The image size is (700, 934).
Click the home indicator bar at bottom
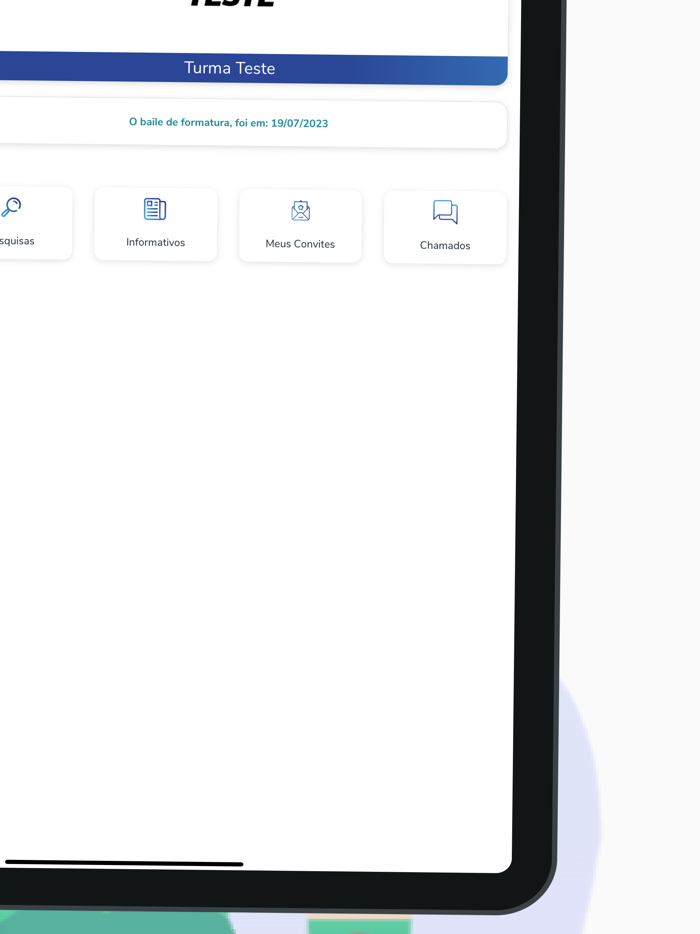tap(124, 863)
